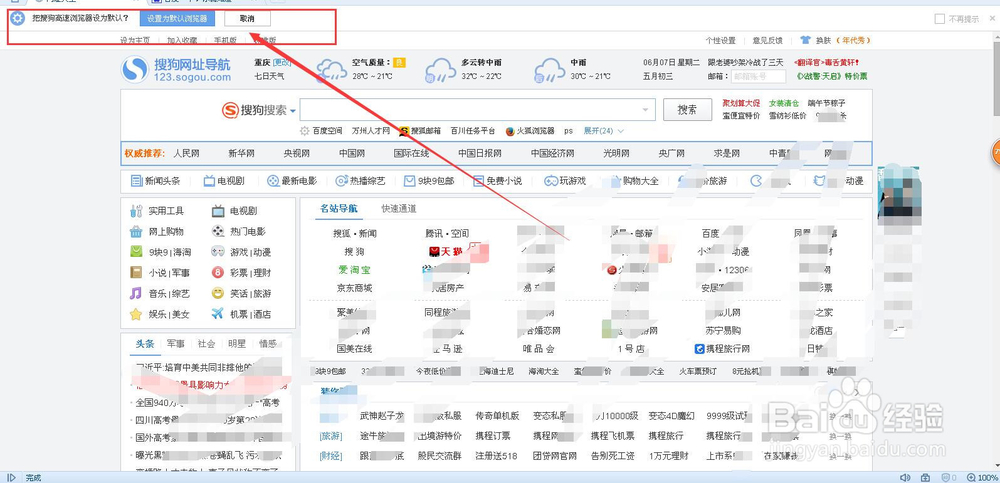
Task: Click the 邮箱 account input field
Action: click(x=758, y=76)
